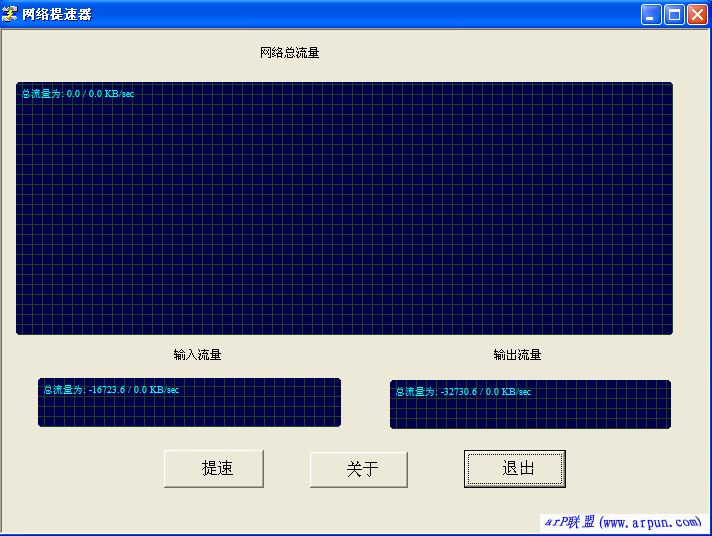712x536 pixels.
Task: Click the 输入流量 graph panel
Action: pyautogui.click(x=189, y=402)
